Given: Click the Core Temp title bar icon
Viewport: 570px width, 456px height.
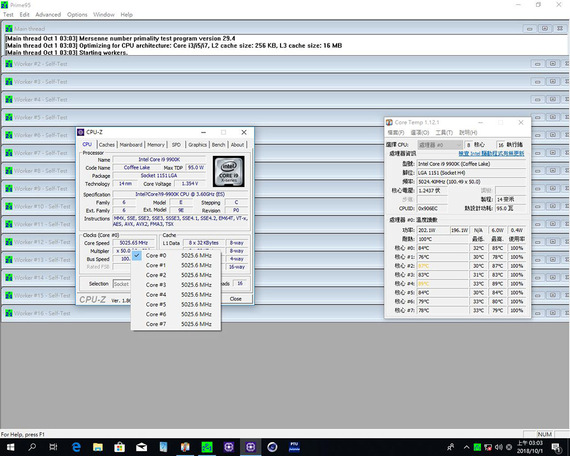Looking at the screenshot, I should (389, 122).
